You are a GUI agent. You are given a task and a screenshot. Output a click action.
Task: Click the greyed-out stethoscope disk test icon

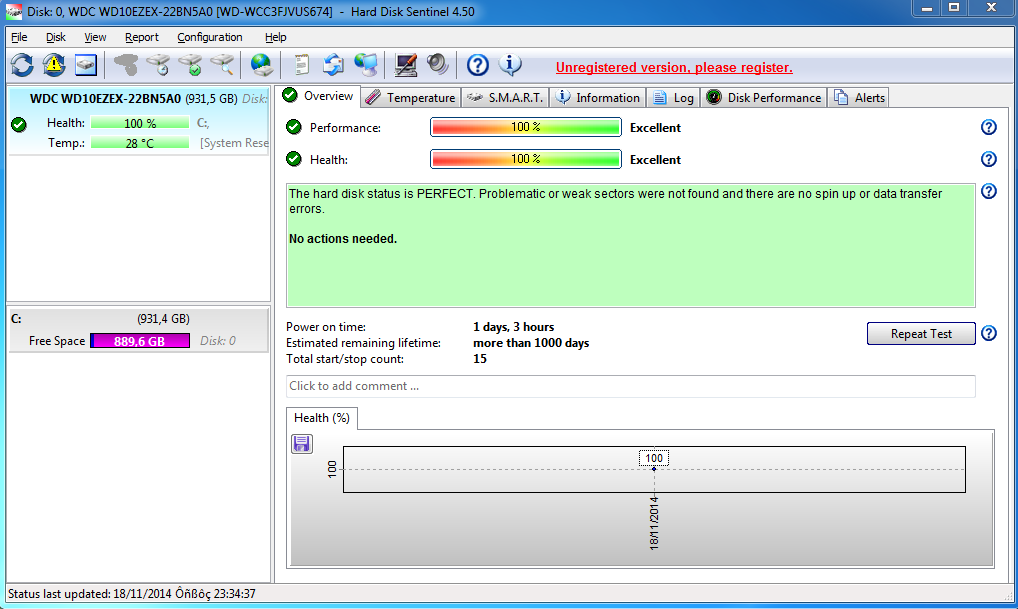[x=126, y=65]
